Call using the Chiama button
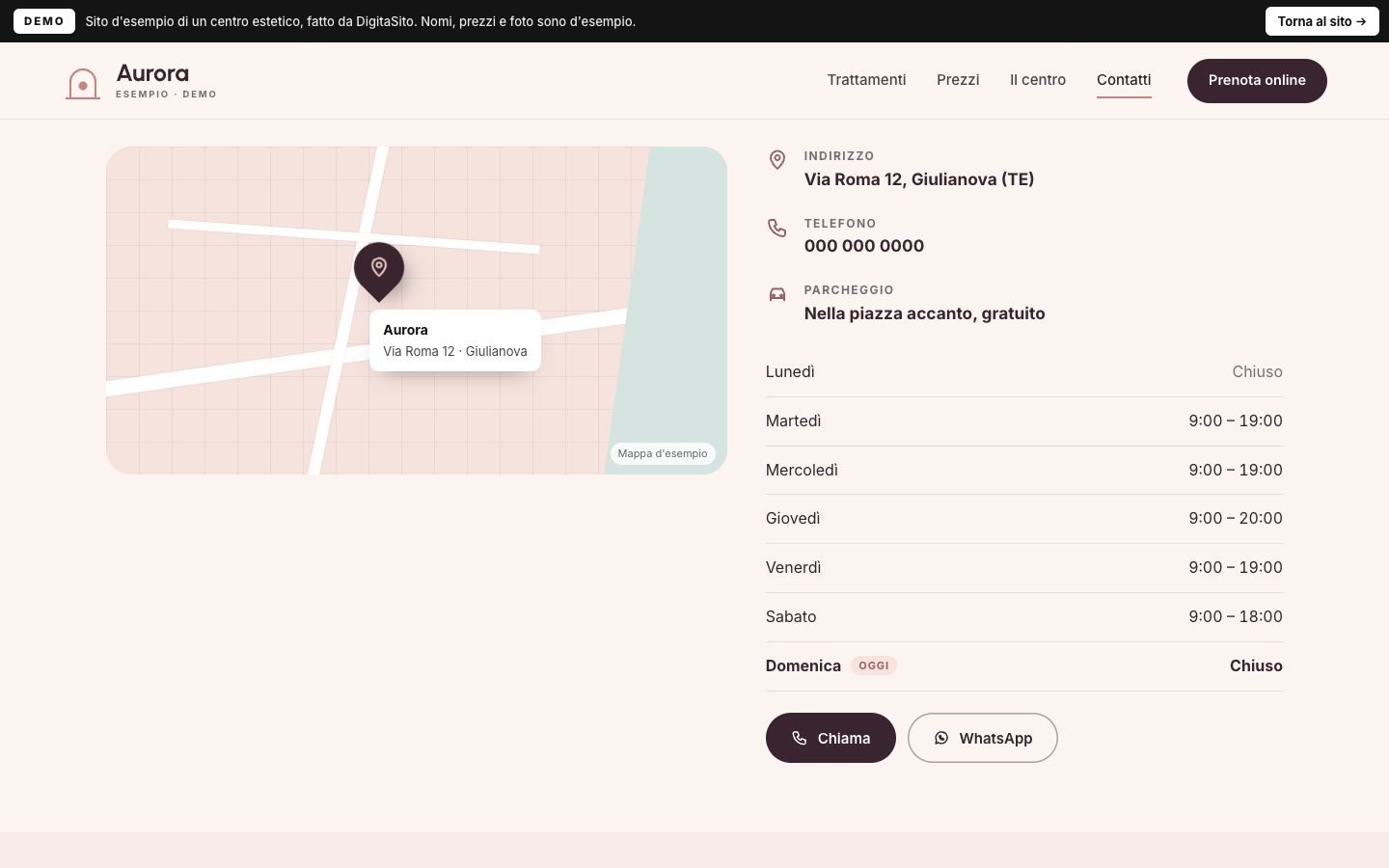Screen dimensions: 1389x868 pyautogui.click(x=831, y=738)
